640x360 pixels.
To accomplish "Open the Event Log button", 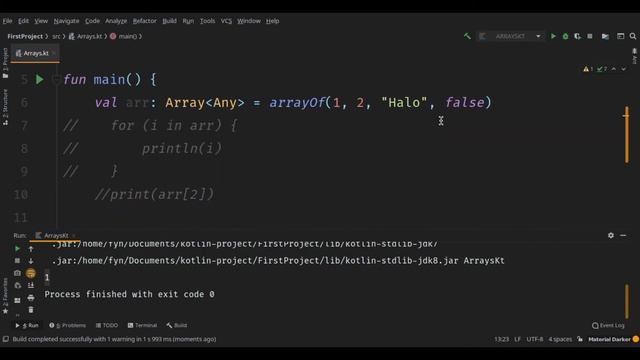I will point(608,325).
